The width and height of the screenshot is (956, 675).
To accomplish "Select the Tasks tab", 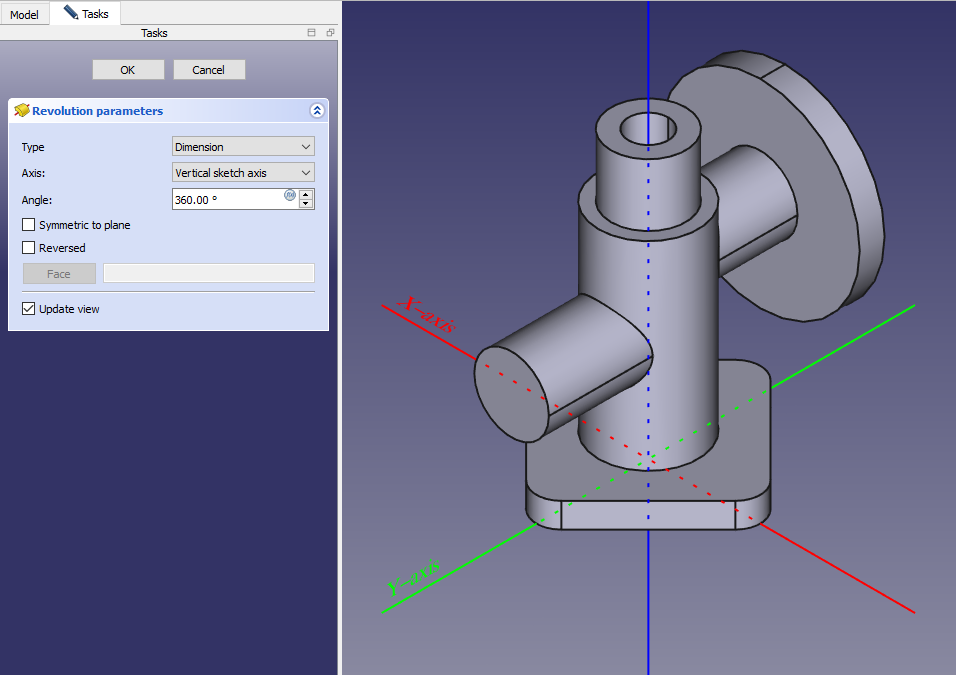I will pyautogui.click(x=95, y=14).
